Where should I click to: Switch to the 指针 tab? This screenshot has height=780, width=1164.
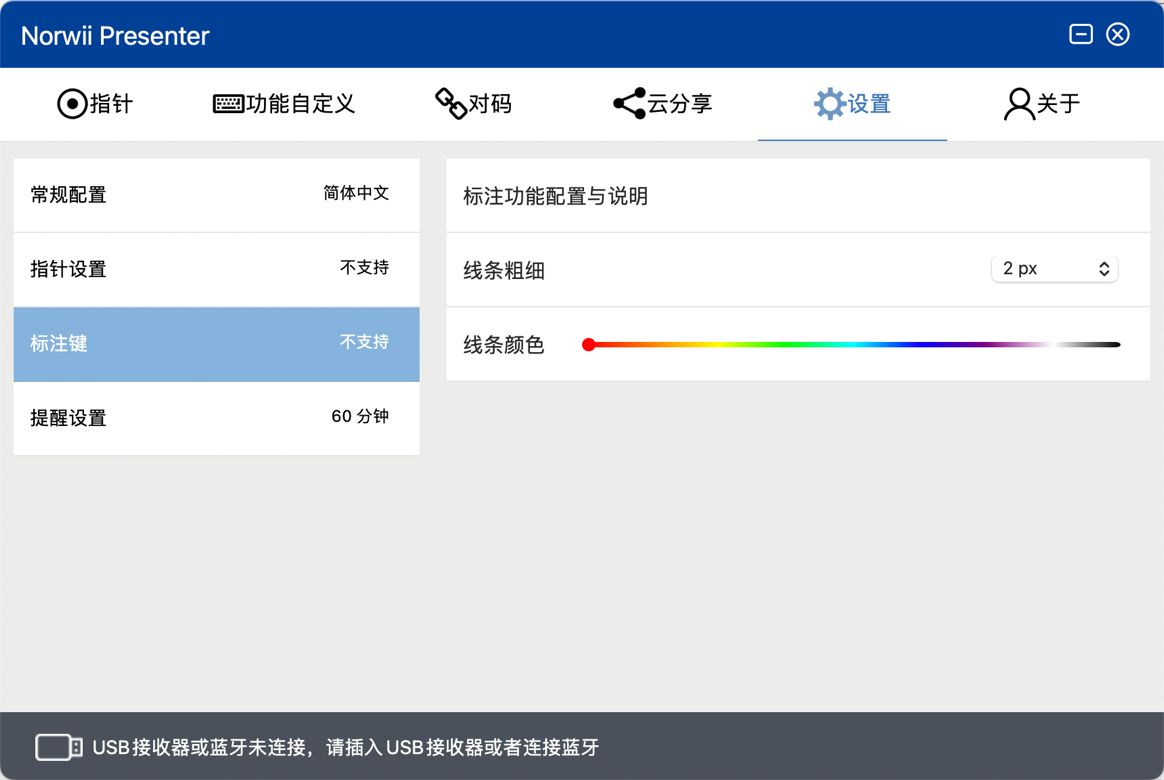pyautogui.click(x=95, y=104)
